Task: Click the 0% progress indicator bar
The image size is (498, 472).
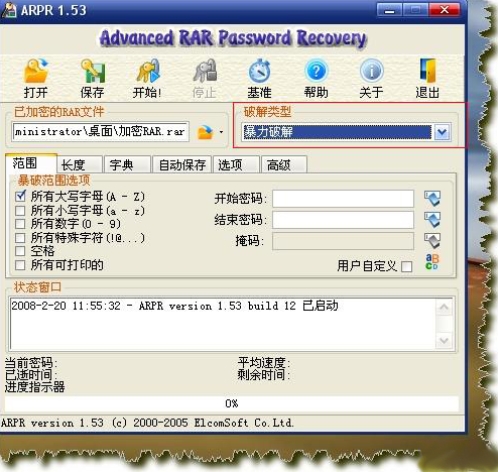Action: point(232,404)
